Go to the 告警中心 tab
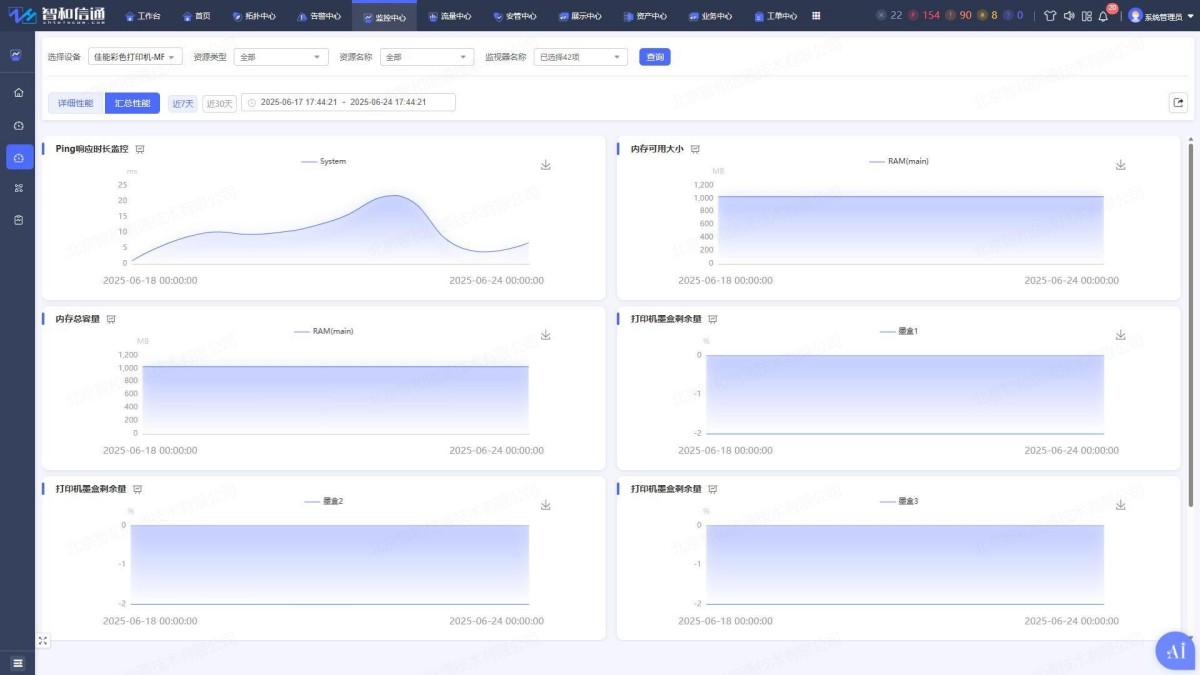 click(x=319, y=16)
